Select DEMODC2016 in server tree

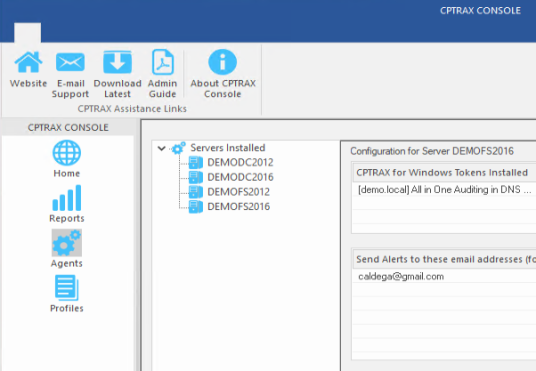[x=240, y=177]
